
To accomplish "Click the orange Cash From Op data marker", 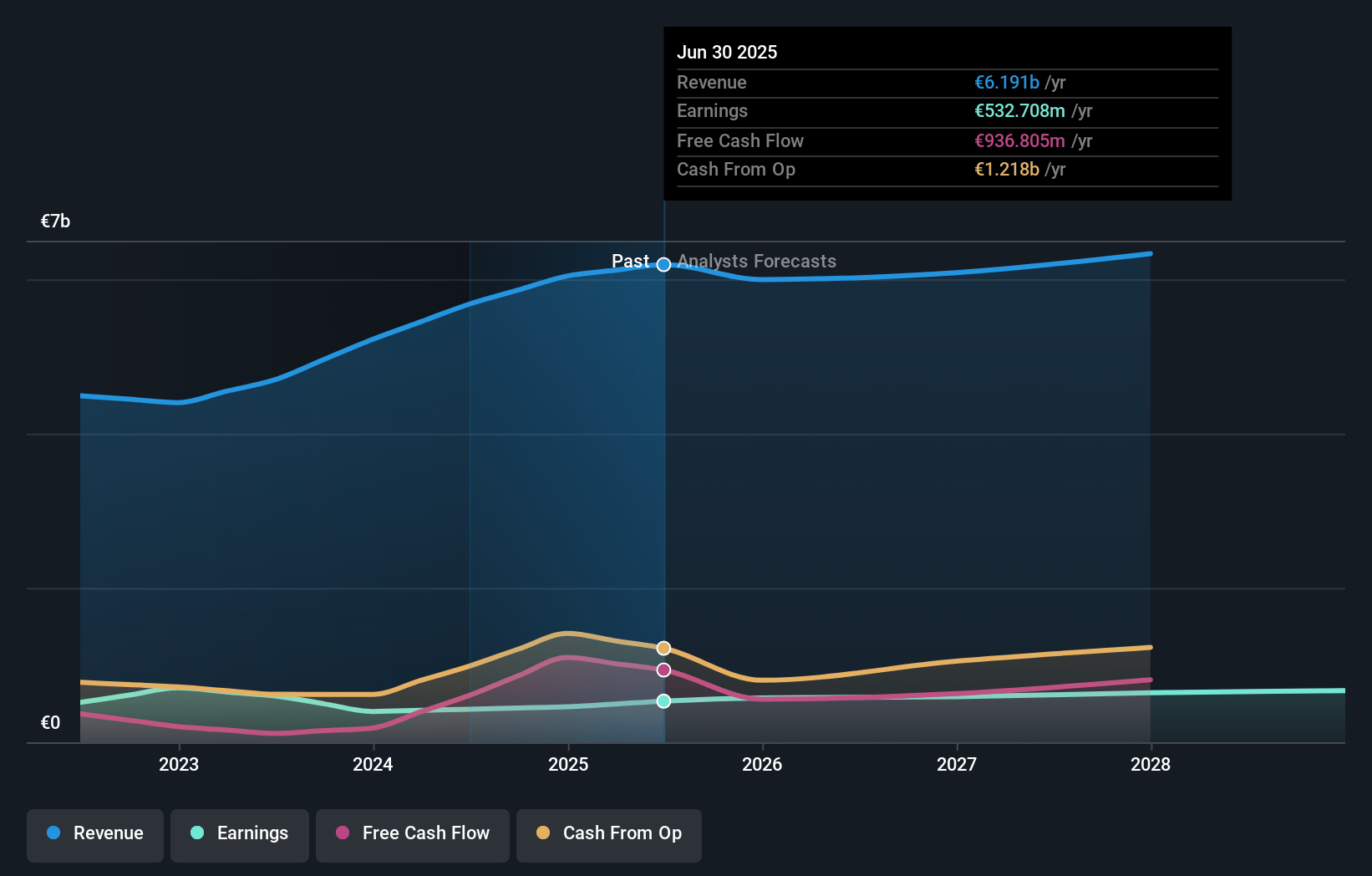I will [663, 649].
